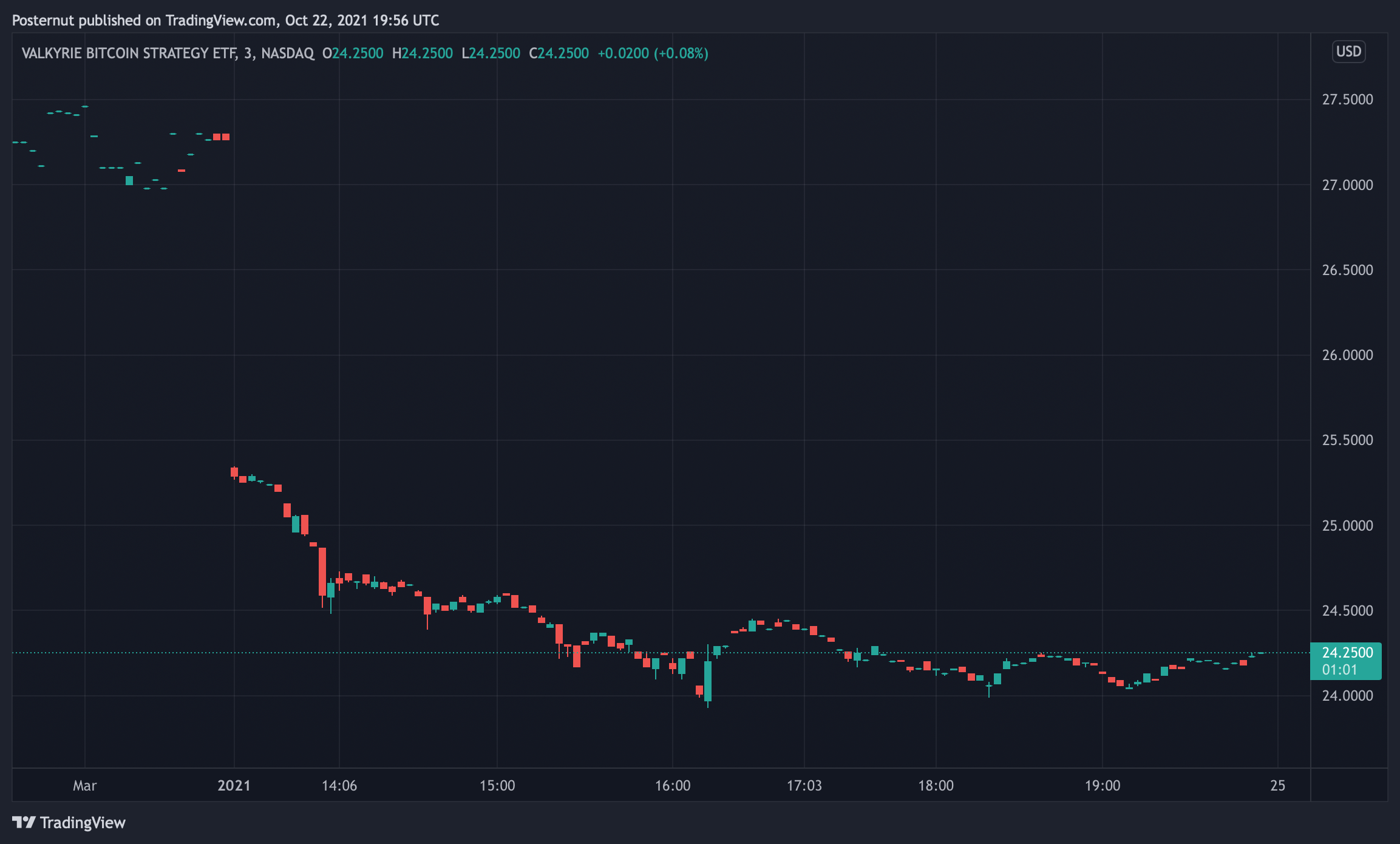Viewport: 1400px width, 844px height.
Task: Click the 27.0000 price axis label
Action: tap(1347, 185)
